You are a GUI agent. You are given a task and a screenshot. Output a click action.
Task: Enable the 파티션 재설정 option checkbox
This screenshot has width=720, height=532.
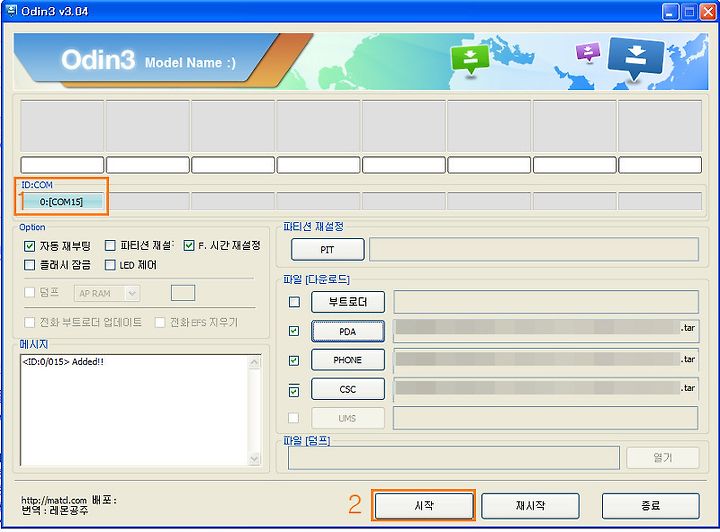[110, 246]
